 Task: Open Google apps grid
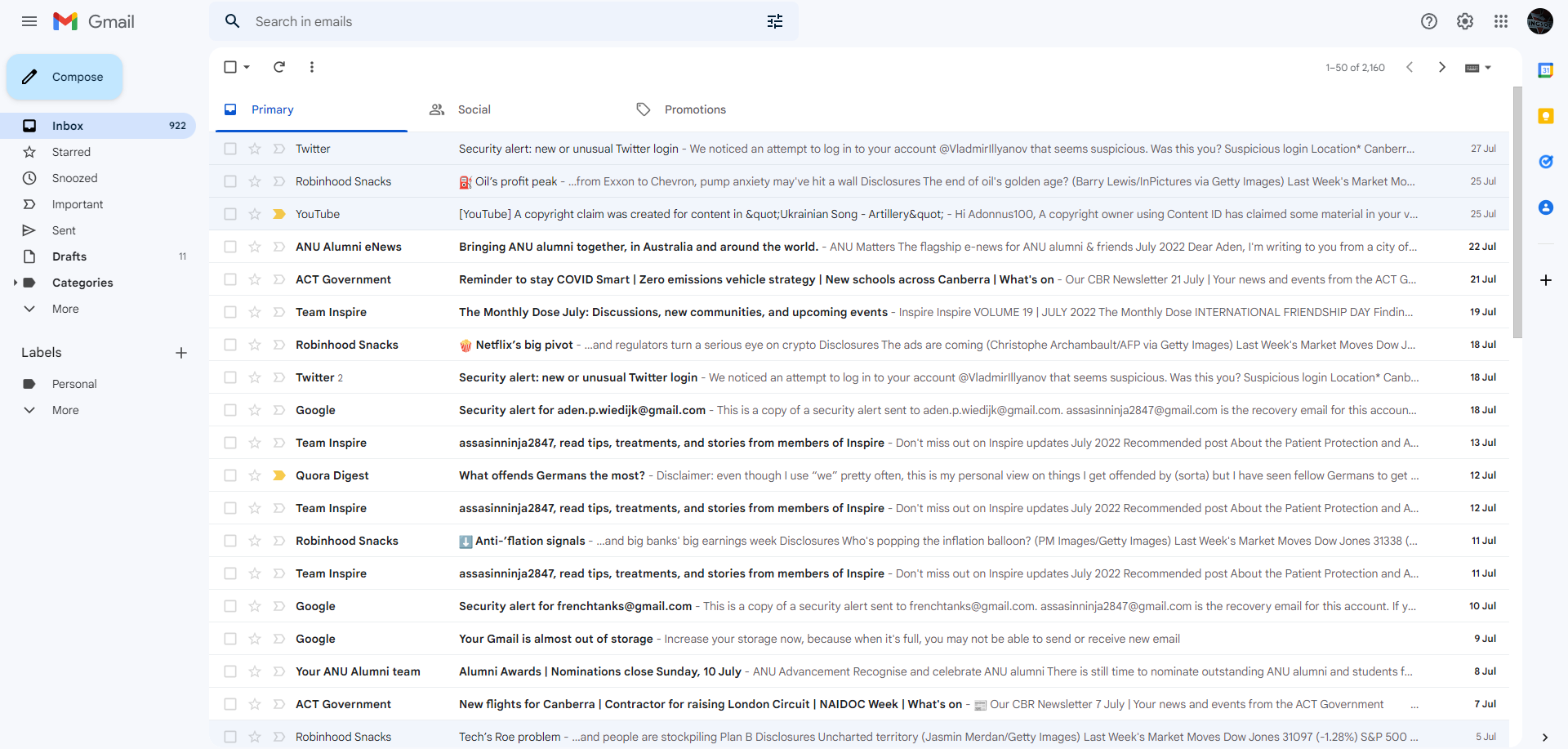[1501, 21]
